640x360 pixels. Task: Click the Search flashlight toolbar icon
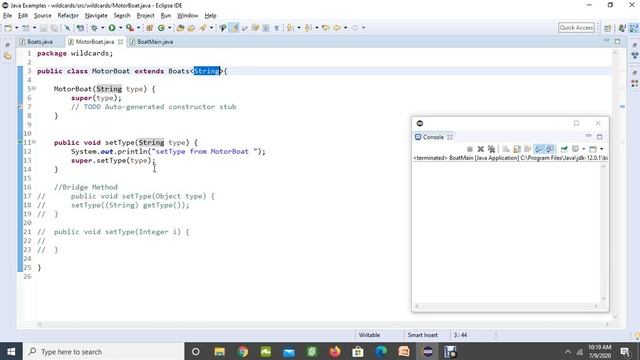click(x=203, y=28)
